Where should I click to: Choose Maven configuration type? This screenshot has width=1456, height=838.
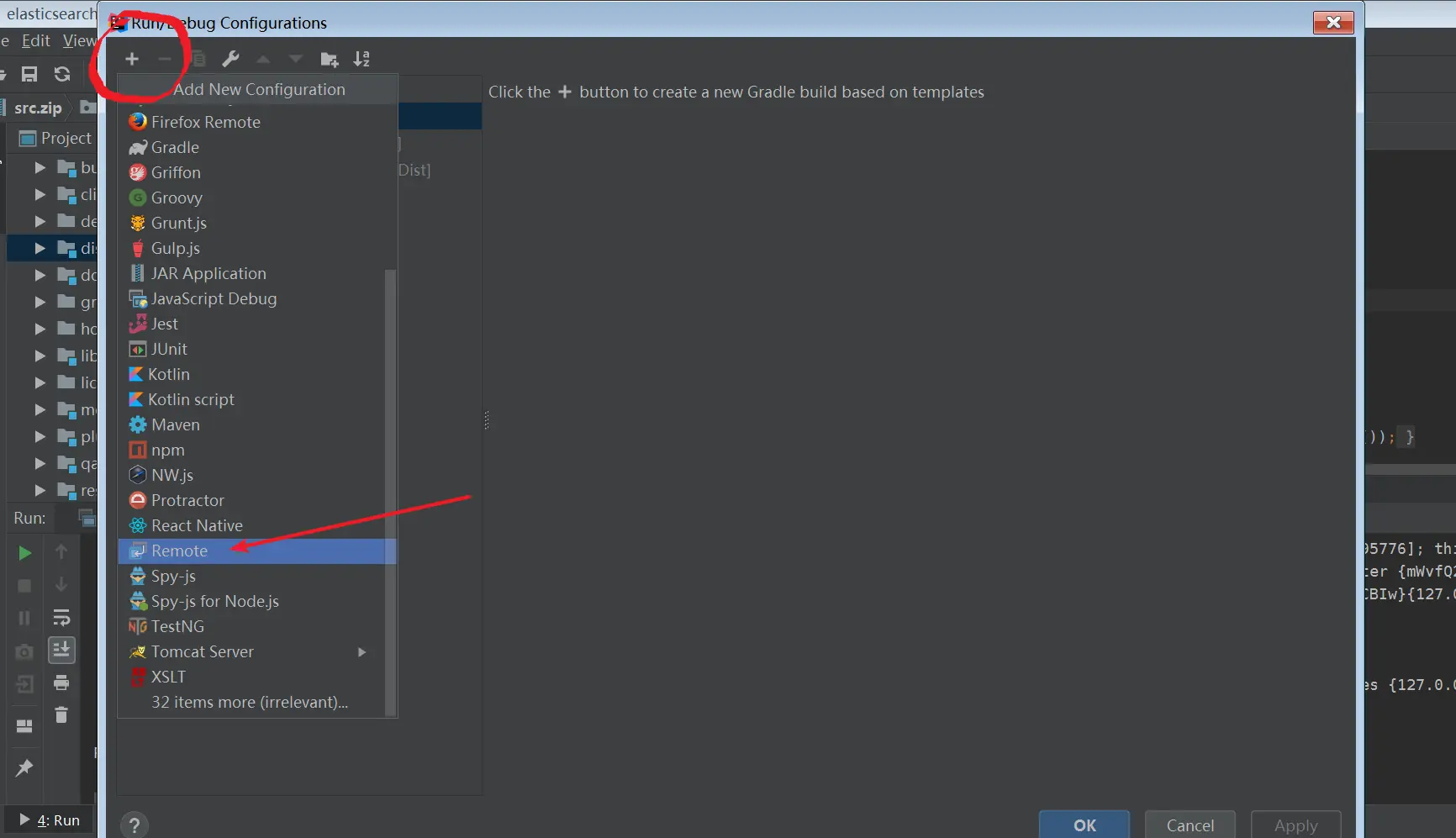(x=251, y=424)
